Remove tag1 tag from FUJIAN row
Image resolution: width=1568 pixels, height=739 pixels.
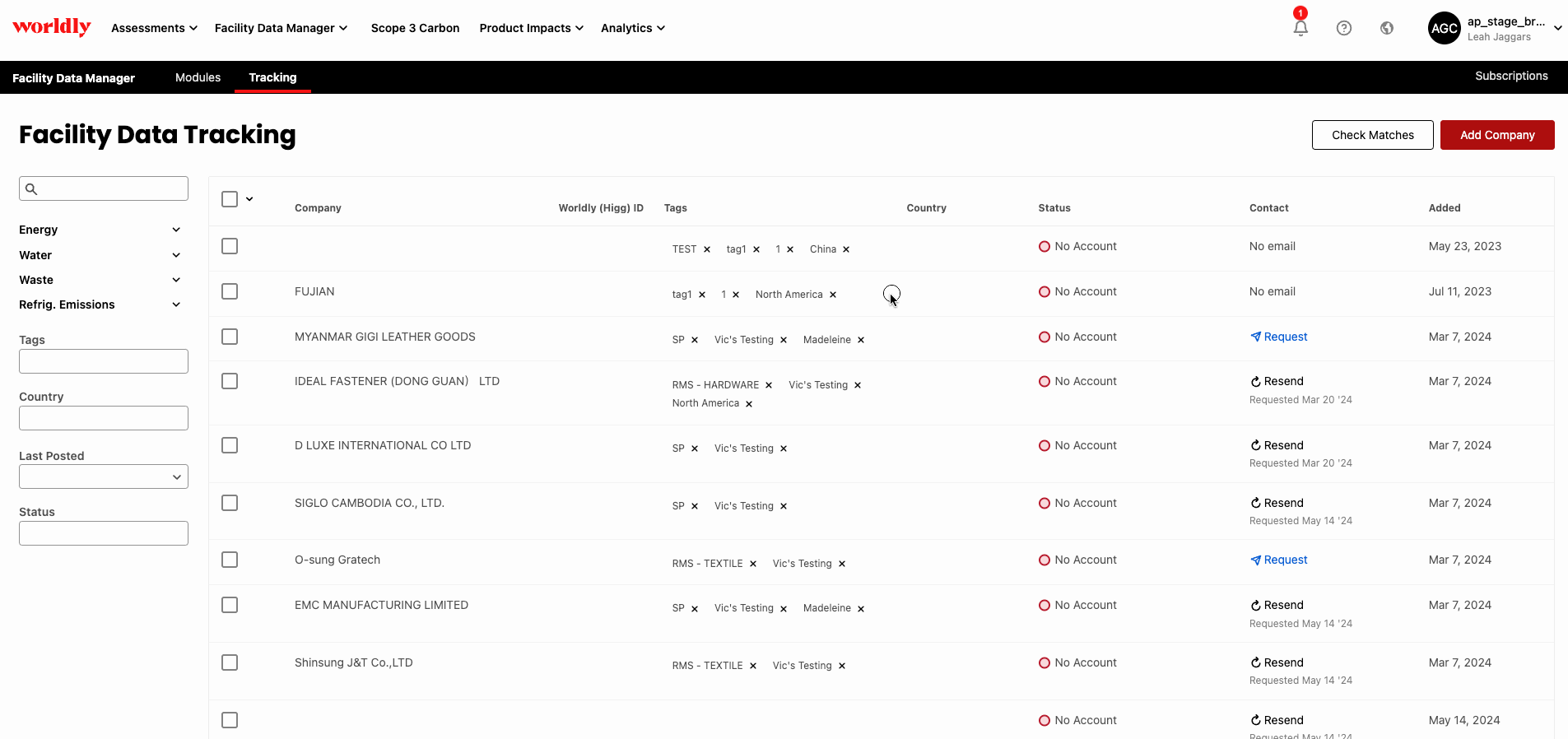coord(702,295)
